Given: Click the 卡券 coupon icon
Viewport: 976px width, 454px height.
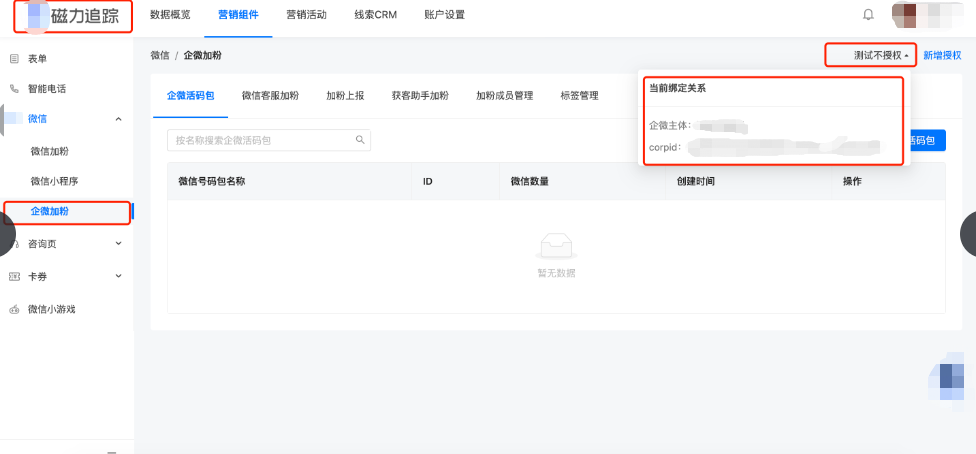Looking at the screenshot, I should point(14,277).
